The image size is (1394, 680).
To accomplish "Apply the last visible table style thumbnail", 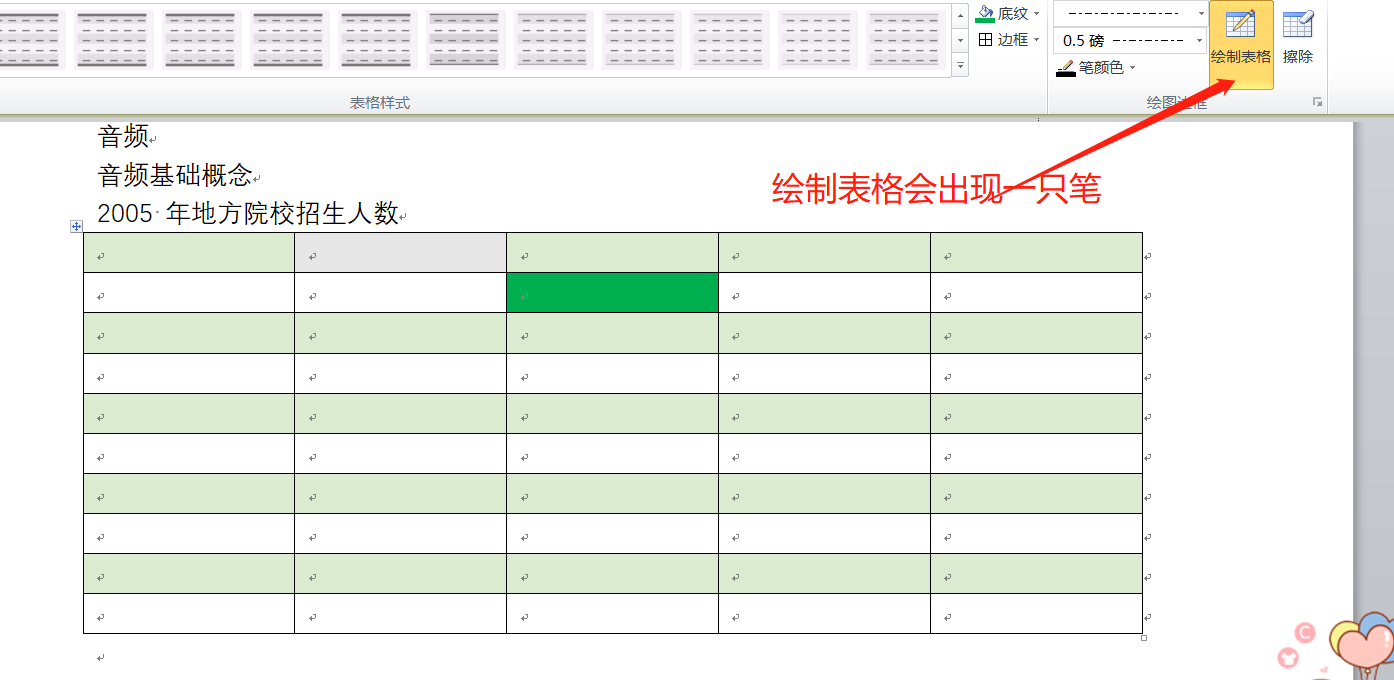I will coord(905,40).
